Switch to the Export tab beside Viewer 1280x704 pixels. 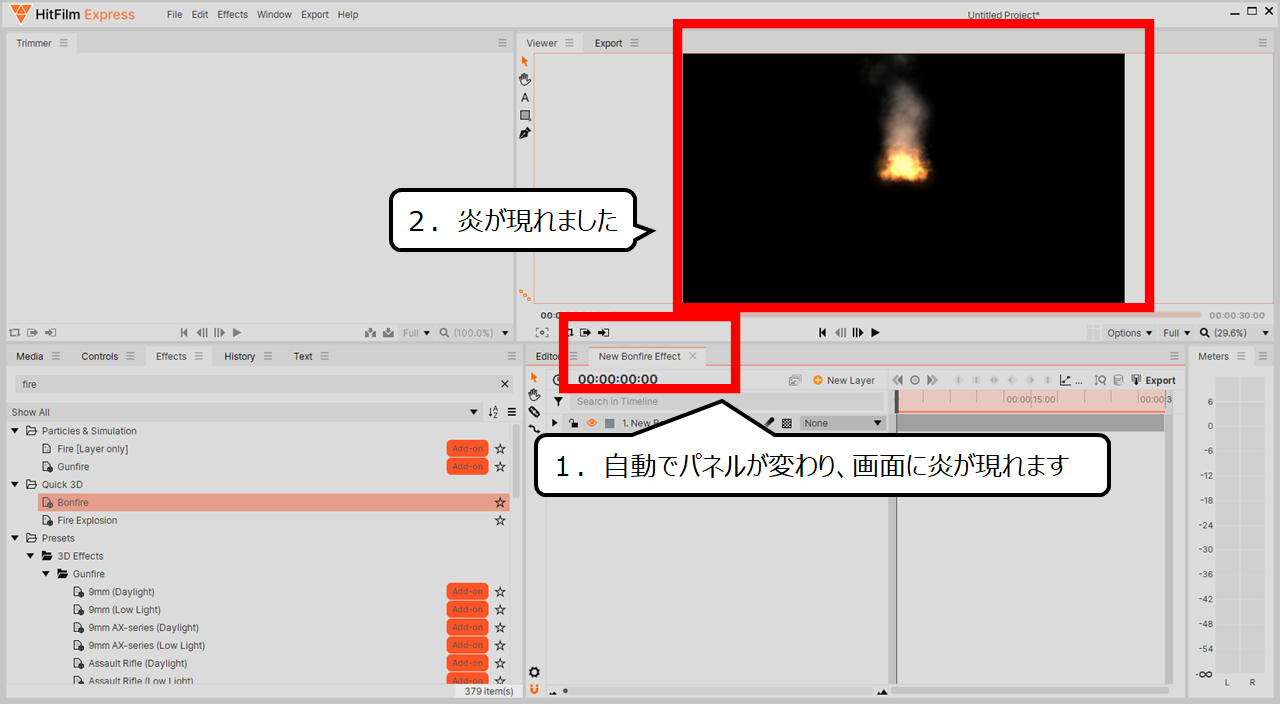pos(608,43)
